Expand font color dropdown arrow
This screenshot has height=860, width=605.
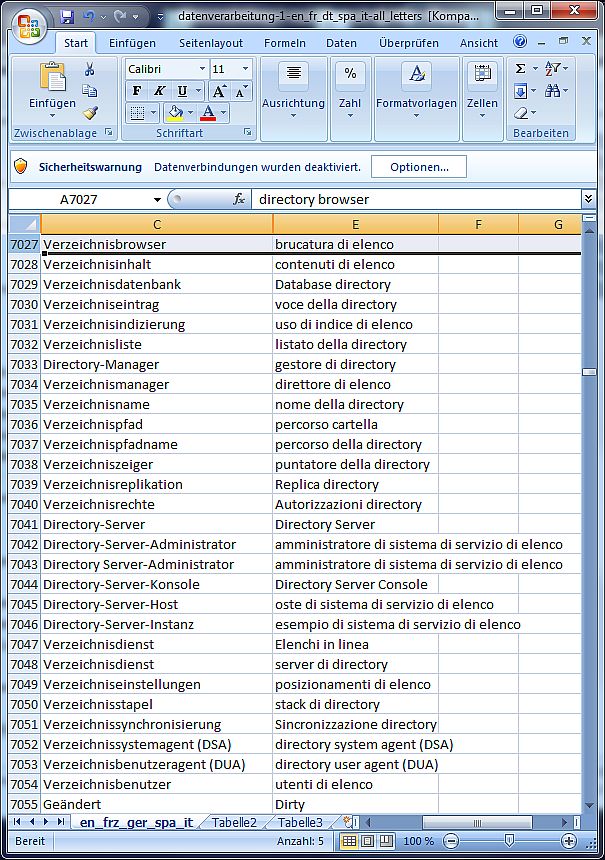point(223,113)
